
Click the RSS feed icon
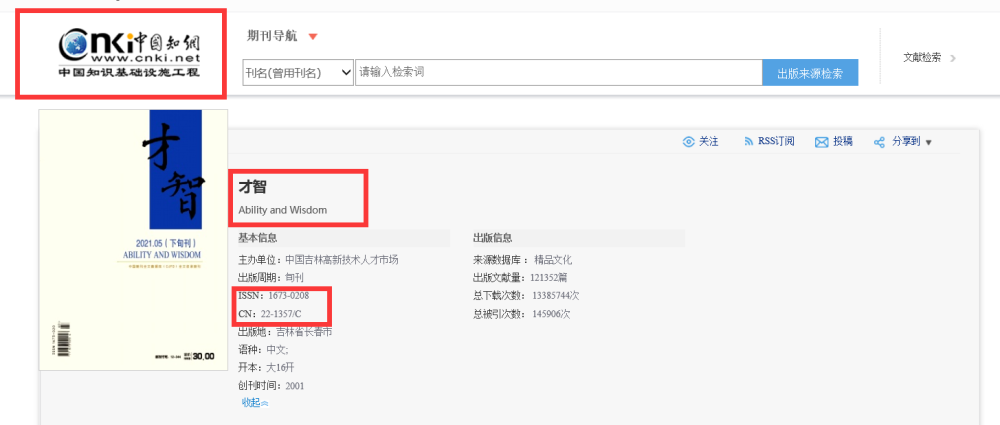pos(749,142)
